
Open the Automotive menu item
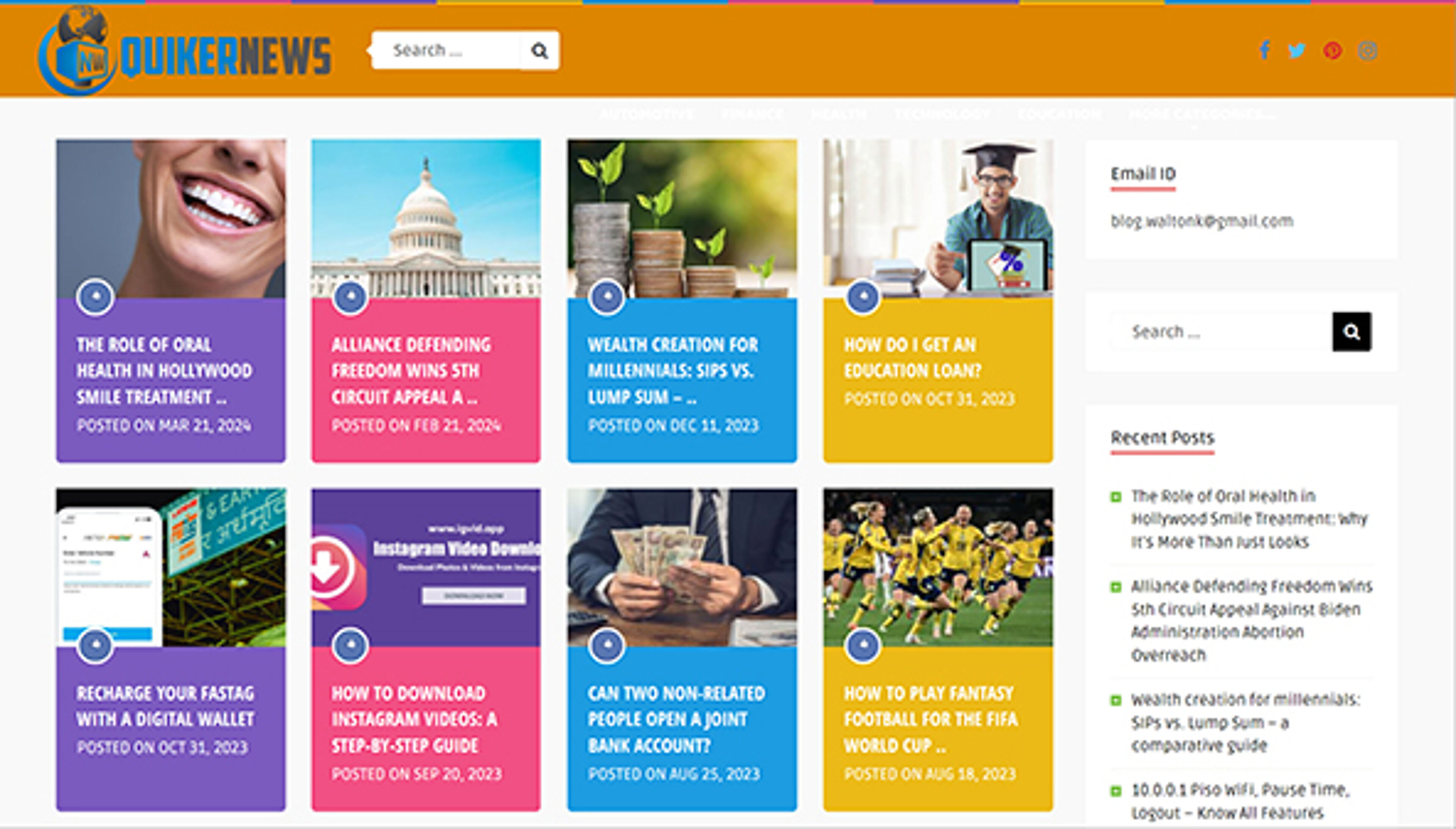(x=646, y=115)
